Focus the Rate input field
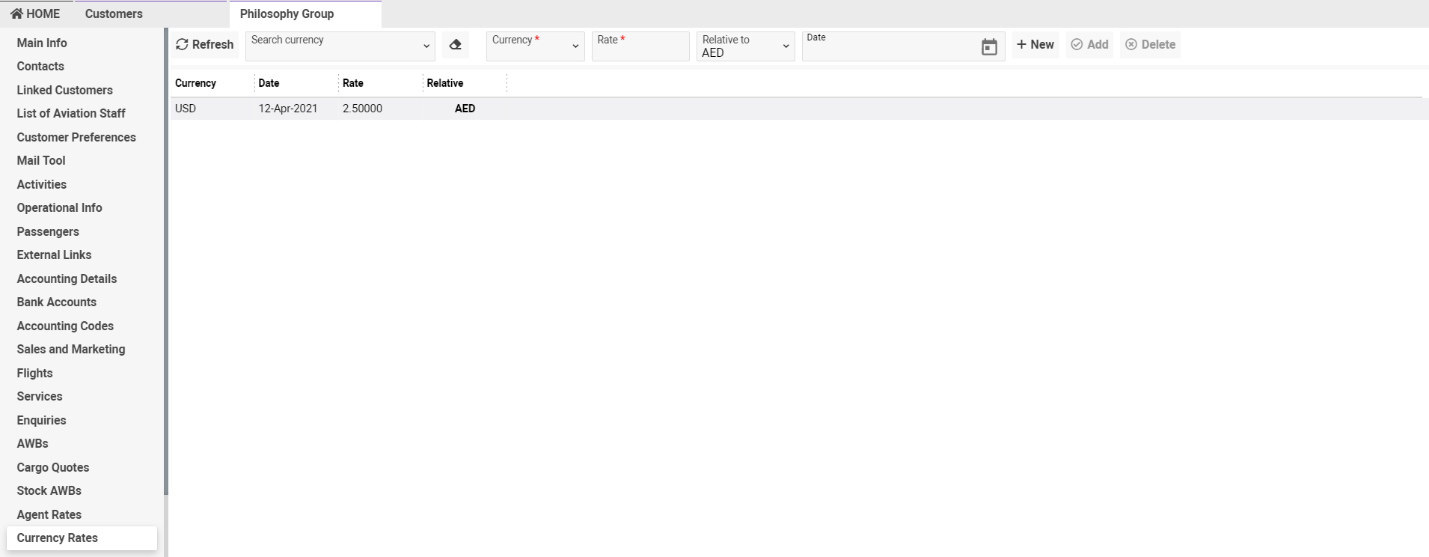This screenshot has width=1429, height=557. click(x=641, y=45)
